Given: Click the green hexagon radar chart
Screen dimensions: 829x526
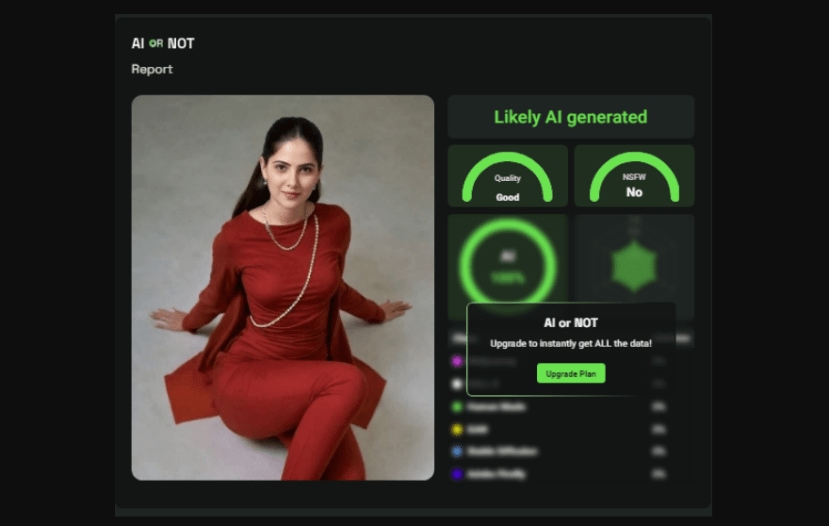Looking at the screenshot, I should pyautogui.click(x=634, y=267).
